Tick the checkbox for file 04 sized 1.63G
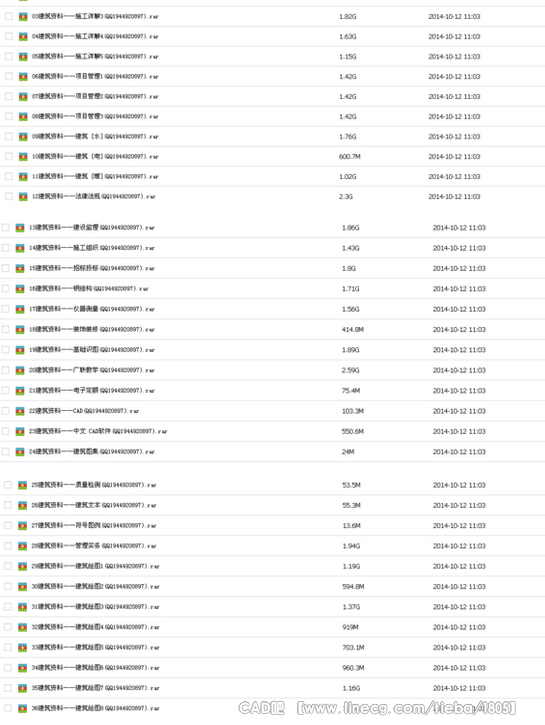Screen dimensions: 545x725 click(x=9, y=36)
